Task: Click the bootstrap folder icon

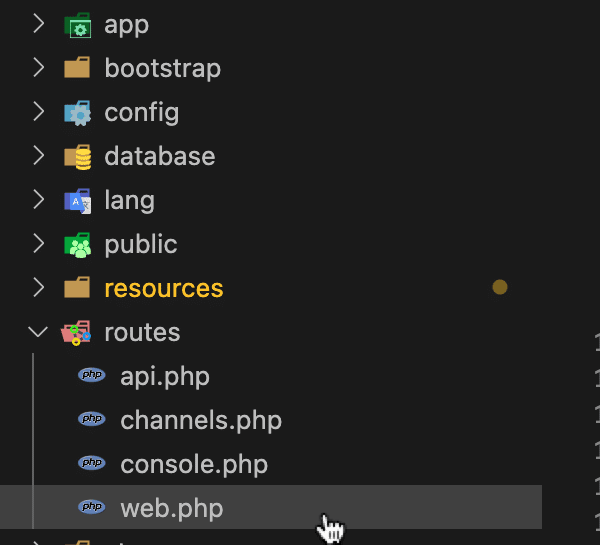Action: point(77,69)
